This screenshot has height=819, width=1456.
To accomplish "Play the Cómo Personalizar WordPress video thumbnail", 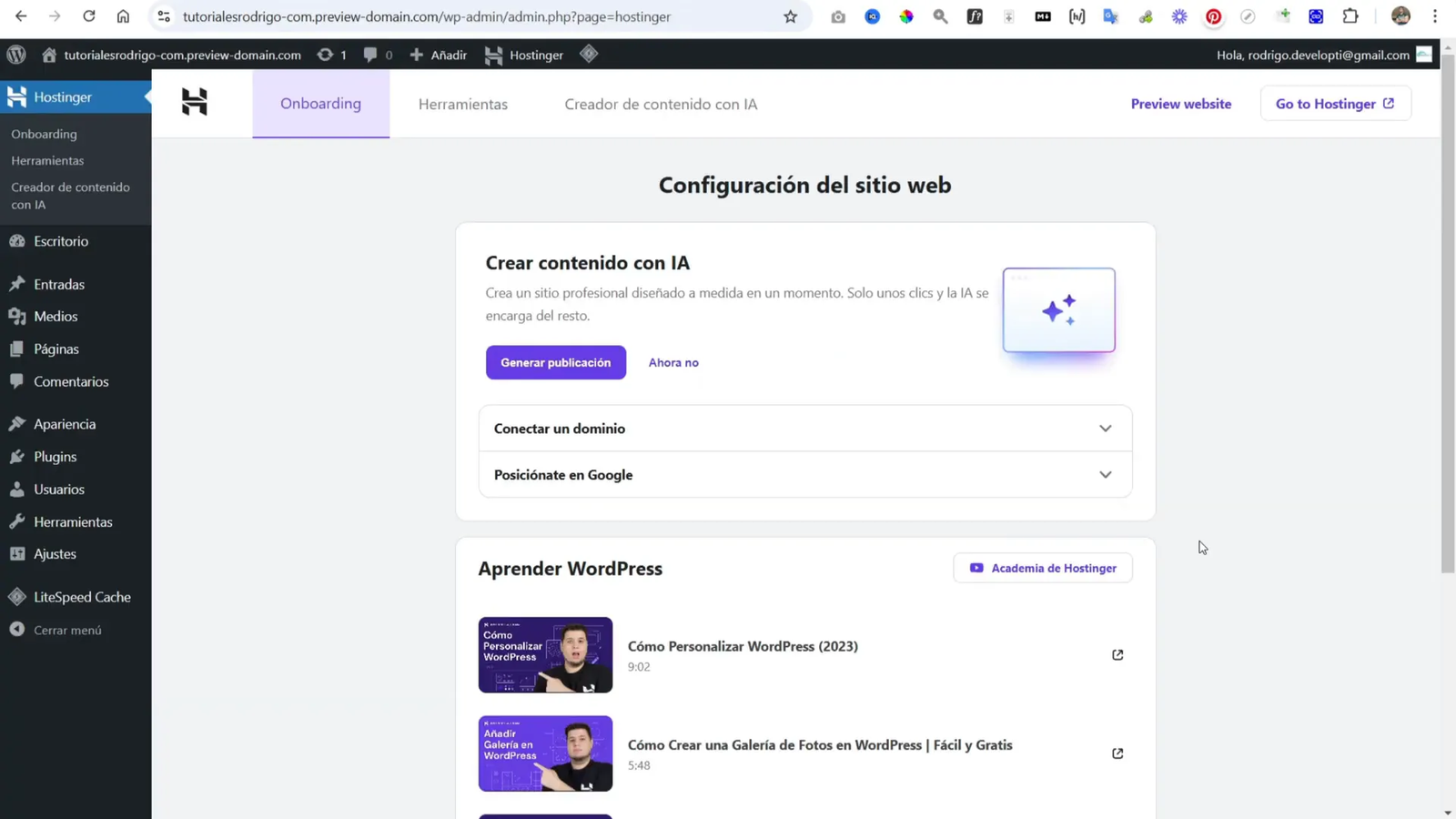I will [545, 654].
